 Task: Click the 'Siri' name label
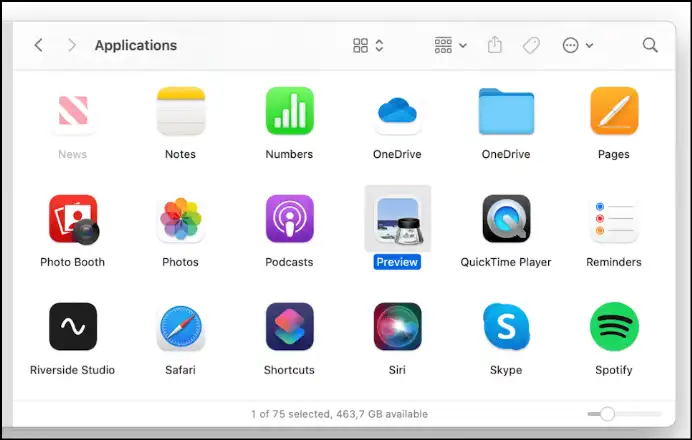click(x=397, y=370)
